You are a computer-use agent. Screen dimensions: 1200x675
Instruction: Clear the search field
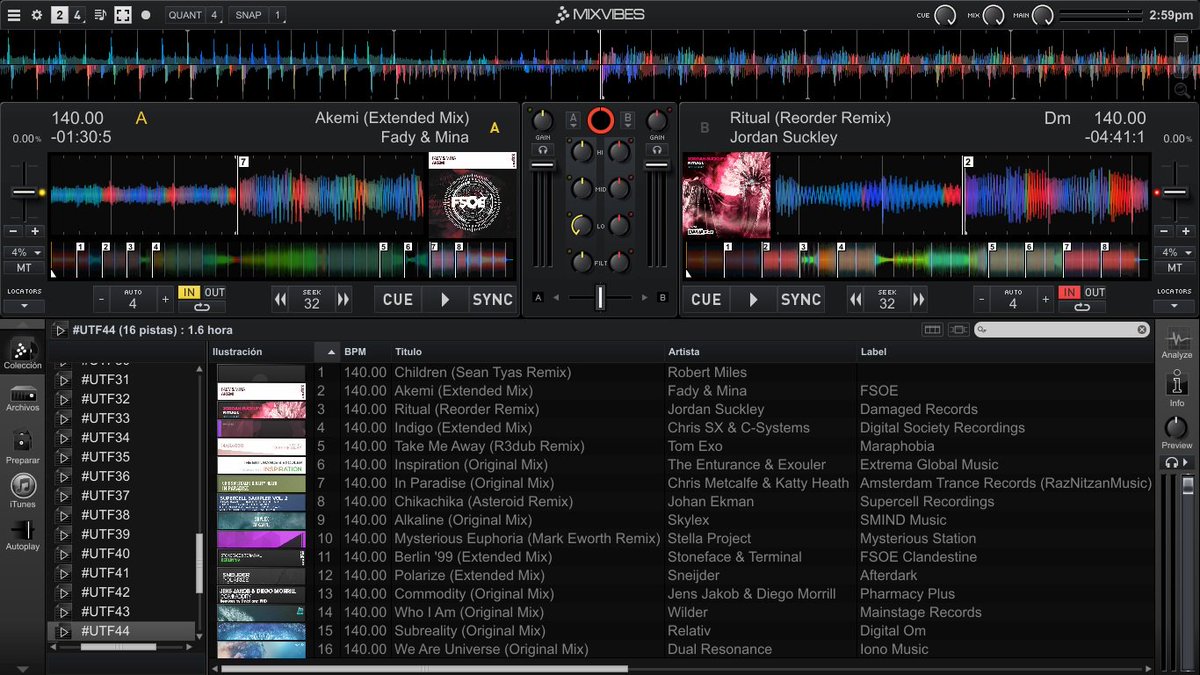(1142, 329)
